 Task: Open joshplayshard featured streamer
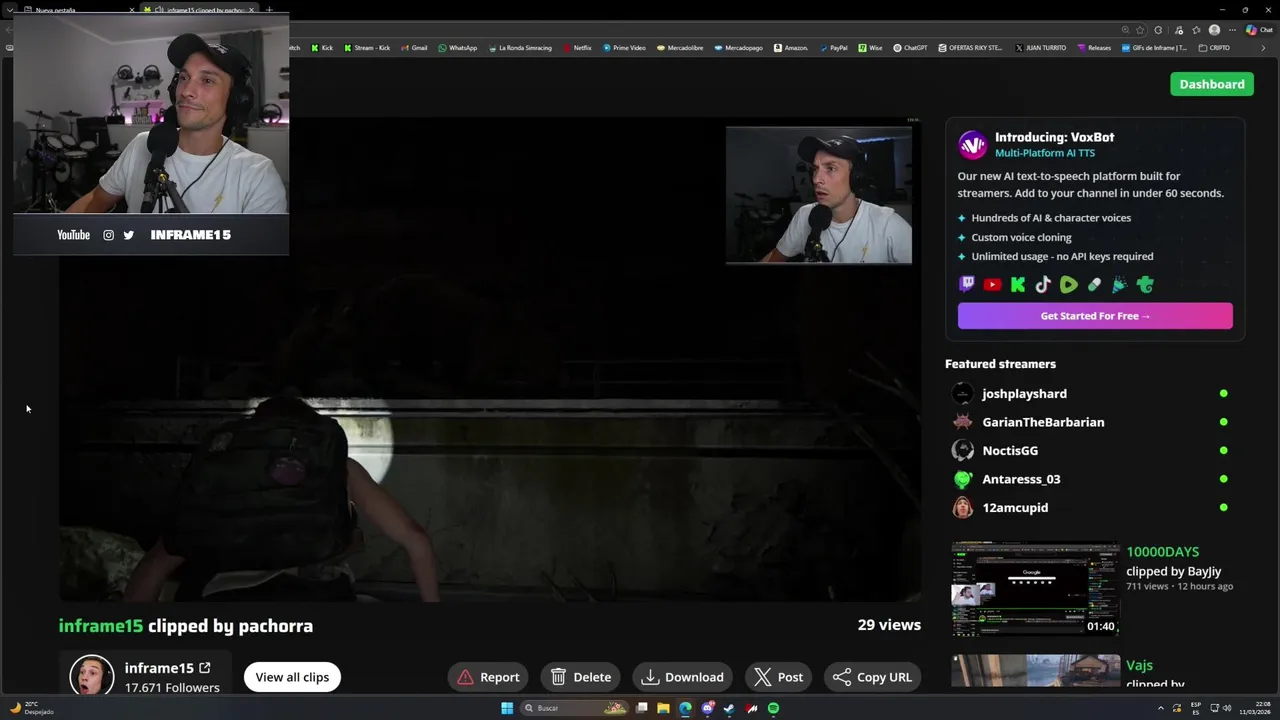pos(1024,394)
